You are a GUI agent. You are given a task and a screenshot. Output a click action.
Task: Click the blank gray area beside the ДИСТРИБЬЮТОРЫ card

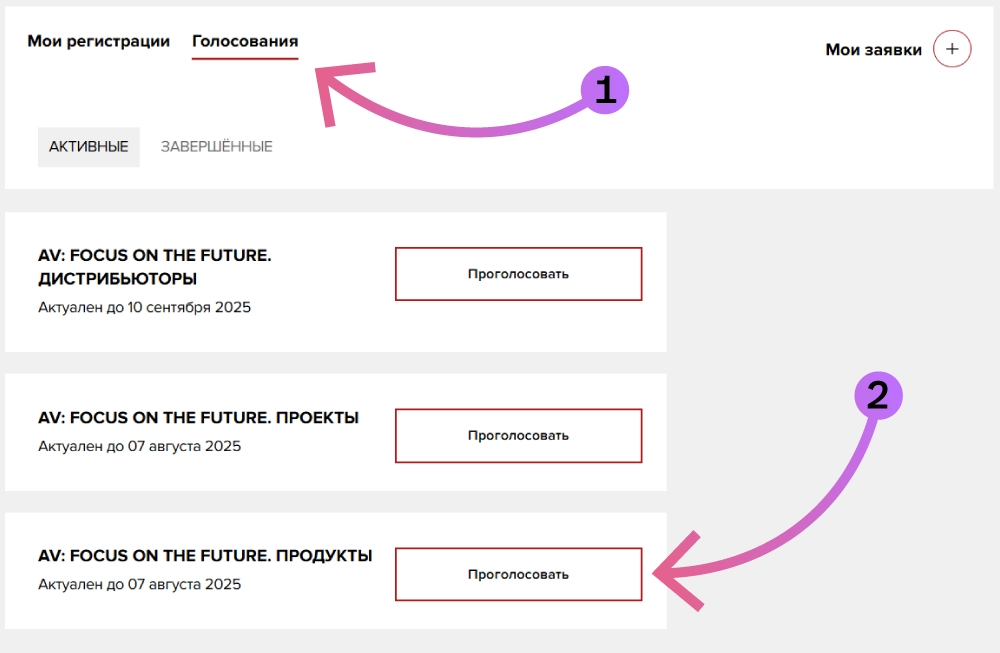[830, 282]
